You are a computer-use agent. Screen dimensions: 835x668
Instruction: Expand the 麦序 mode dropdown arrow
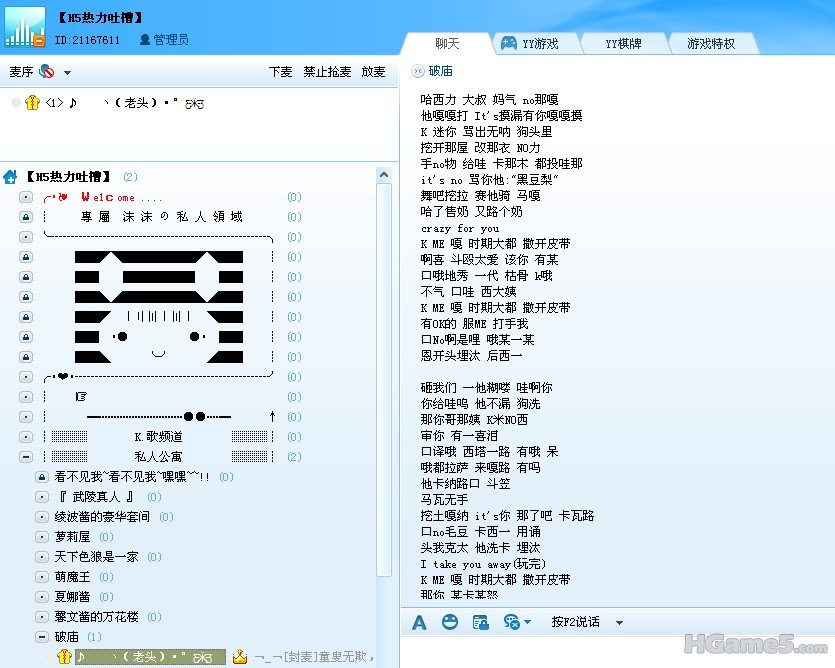[67, 73]
